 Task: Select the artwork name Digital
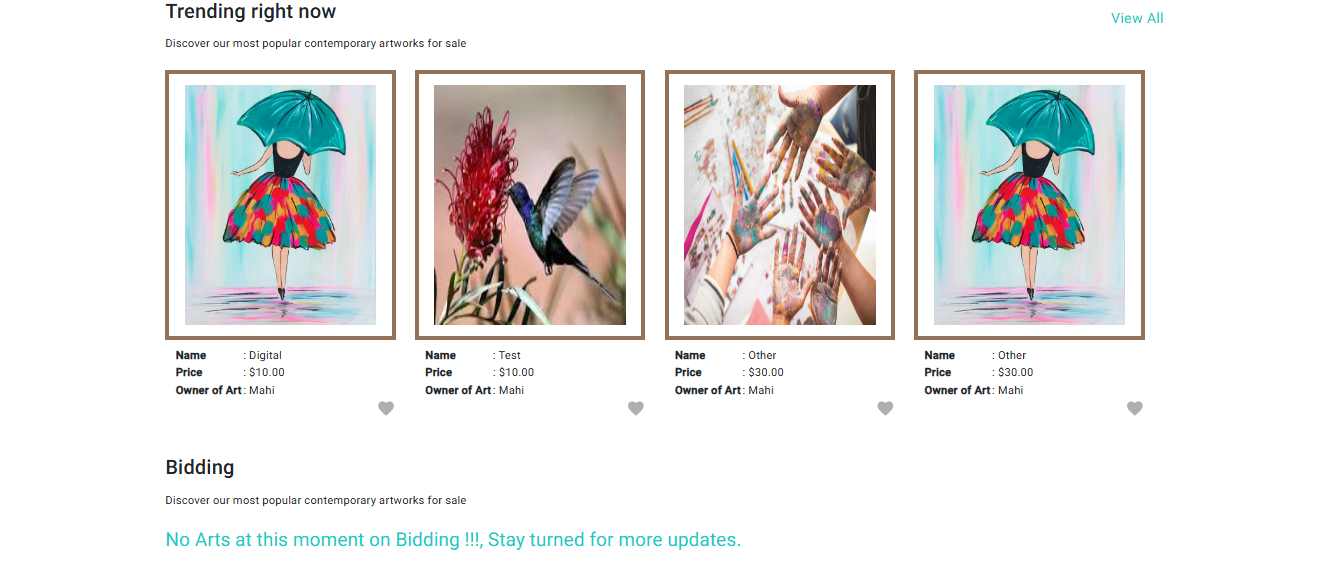tap(265, 355)
